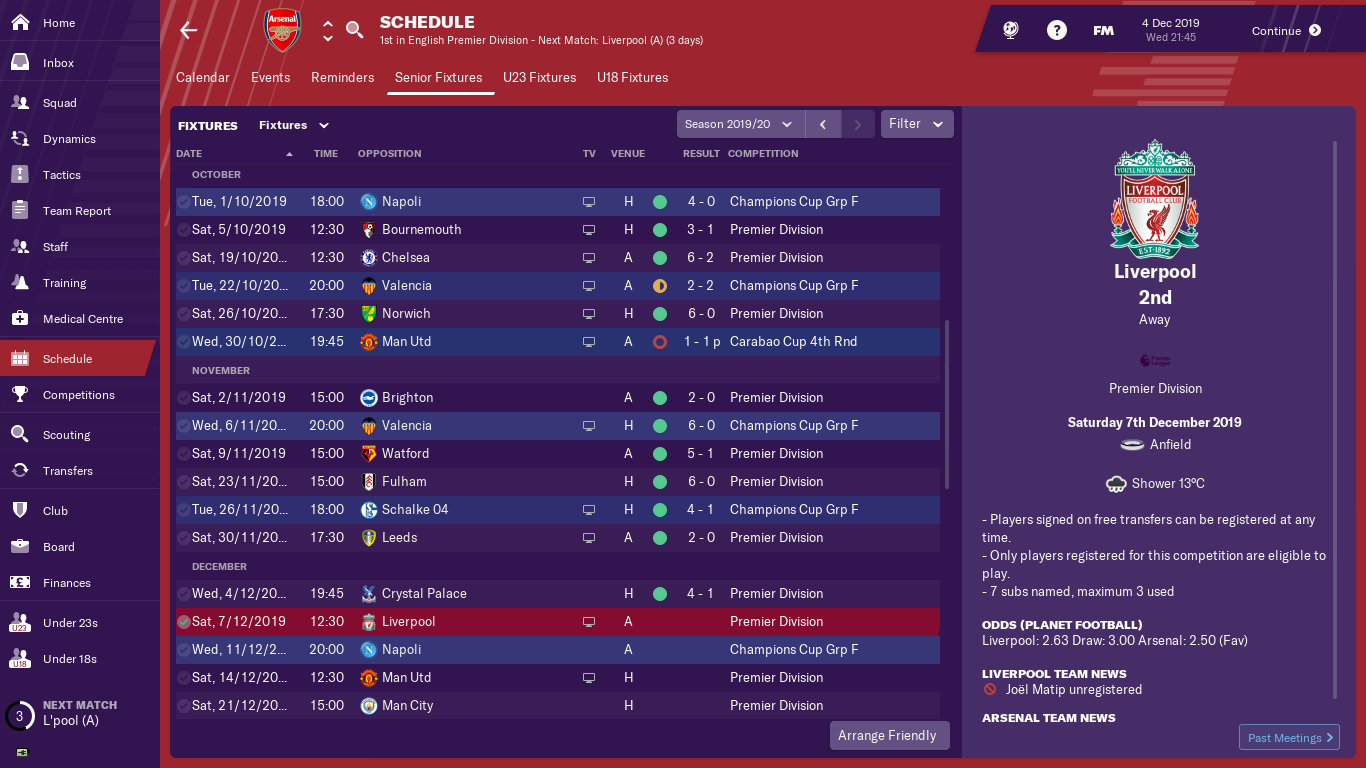The height and width of the screenshot is (768, 1366).
Task: Click the Finances sidebar icon
Action: [19, 583]
